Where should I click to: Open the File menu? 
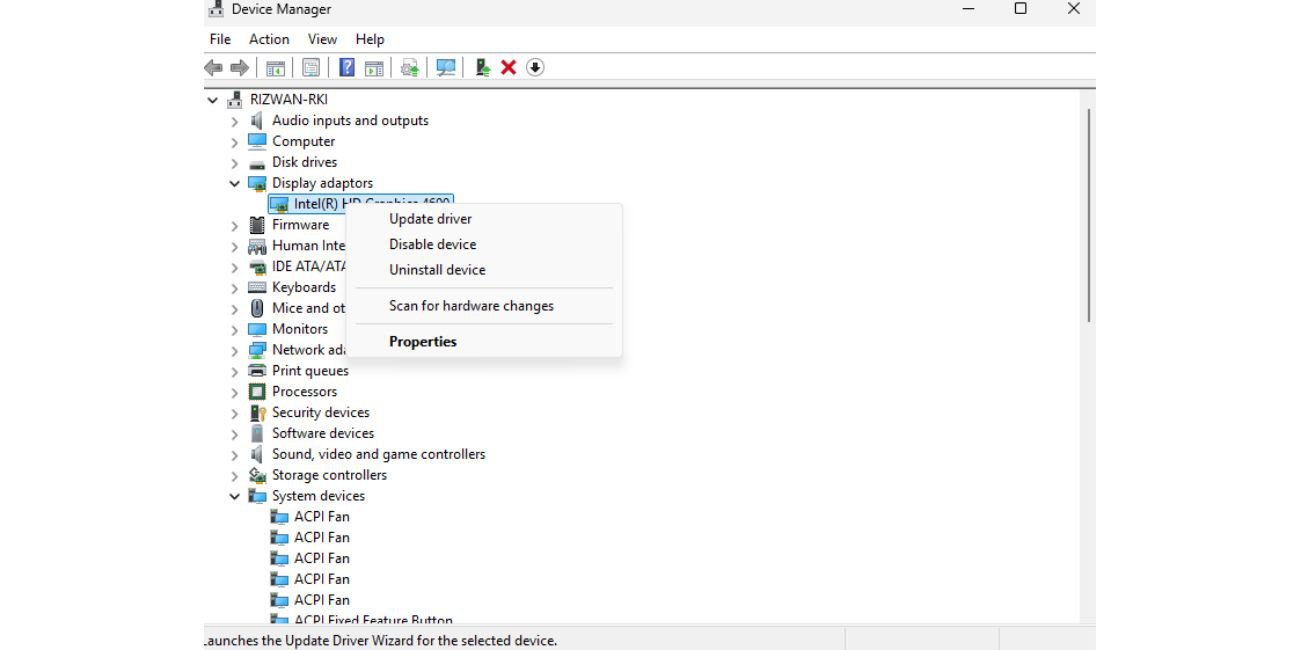point(220,39)
